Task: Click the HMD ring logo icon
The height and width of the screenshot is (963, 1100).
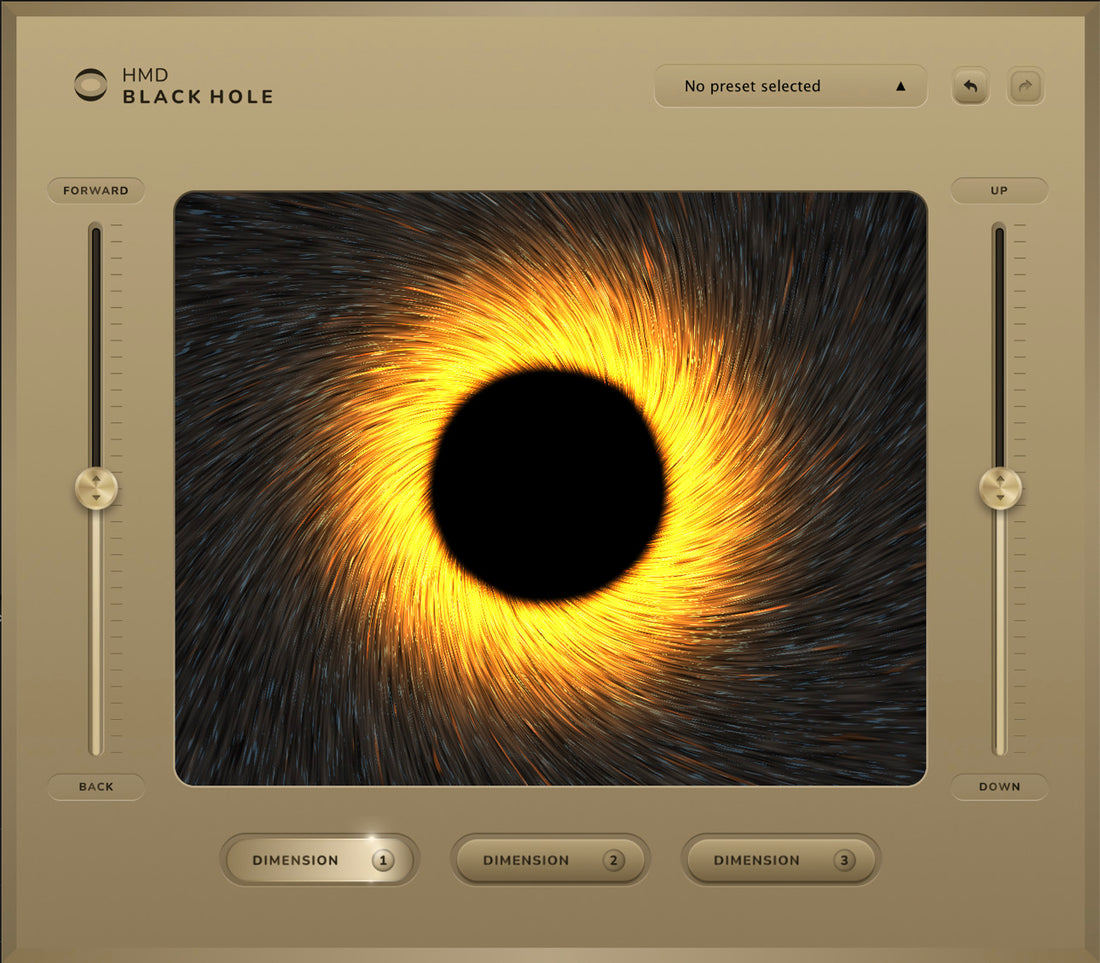Action: 91,85
